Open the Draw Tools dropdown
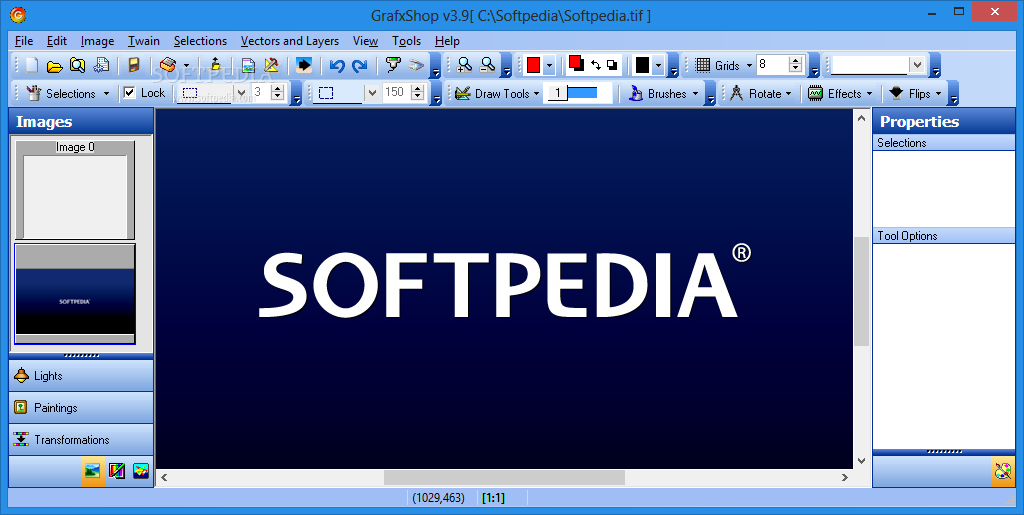 click(x=497, y=93)
